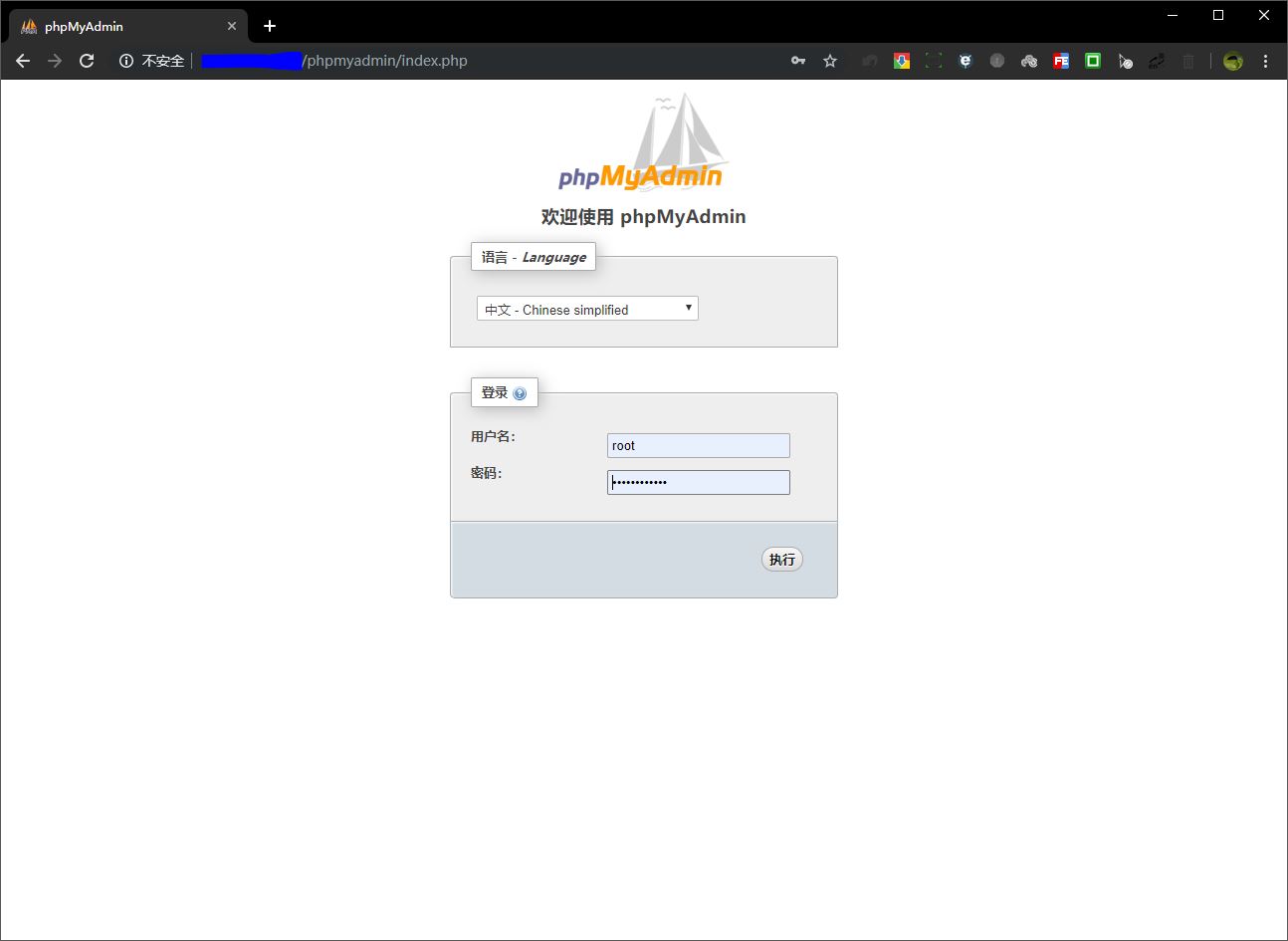Click the browser profile avatar icon
The height and width of the screenshot is (941, 1288).
tap(1232, 61)
